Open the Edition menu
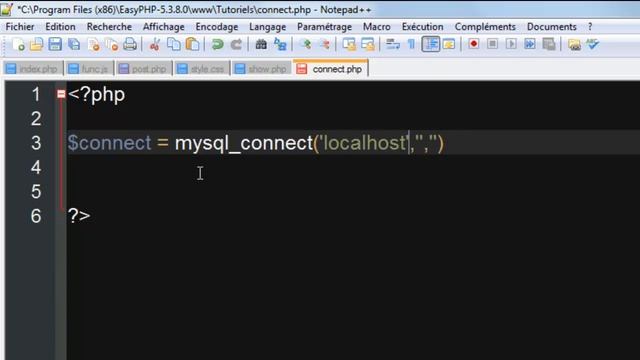The image size is (640, 360). [x=60, y=27]
